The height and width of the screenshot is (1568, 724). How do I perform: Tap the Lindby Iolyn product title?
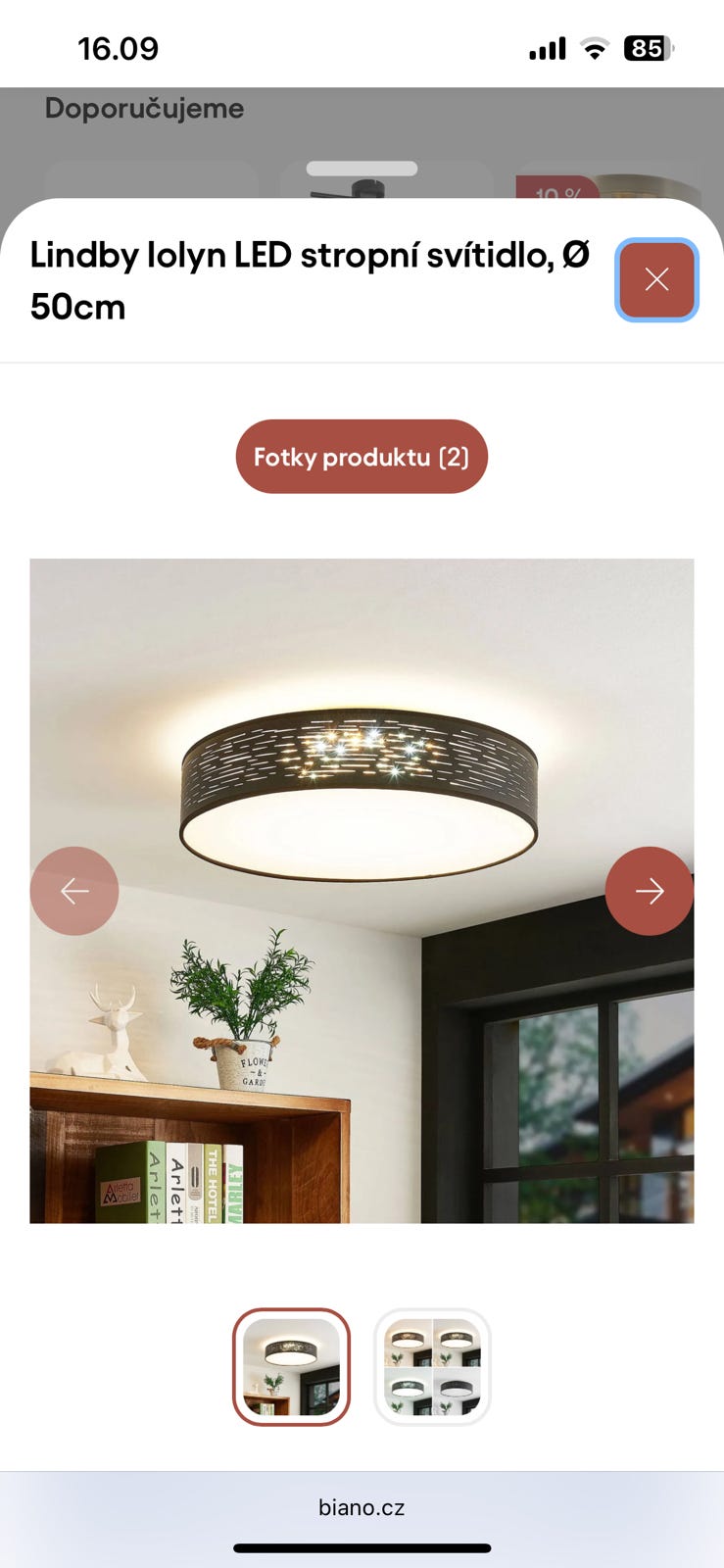311,280
